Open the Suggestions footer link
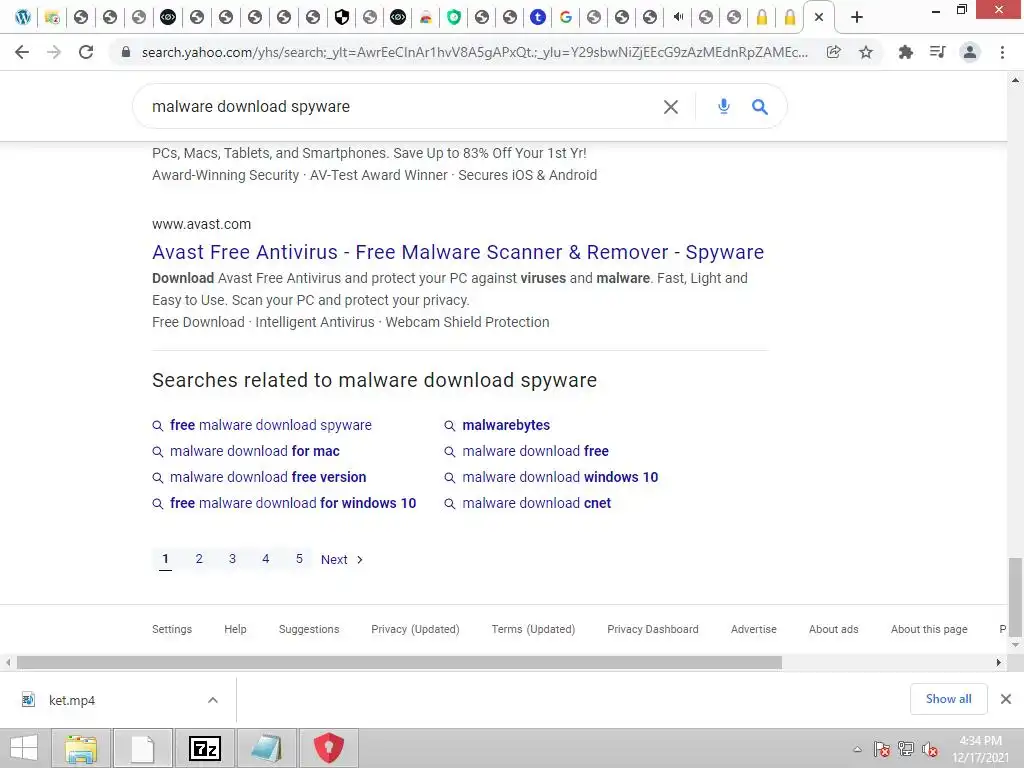 coord(309,630)
